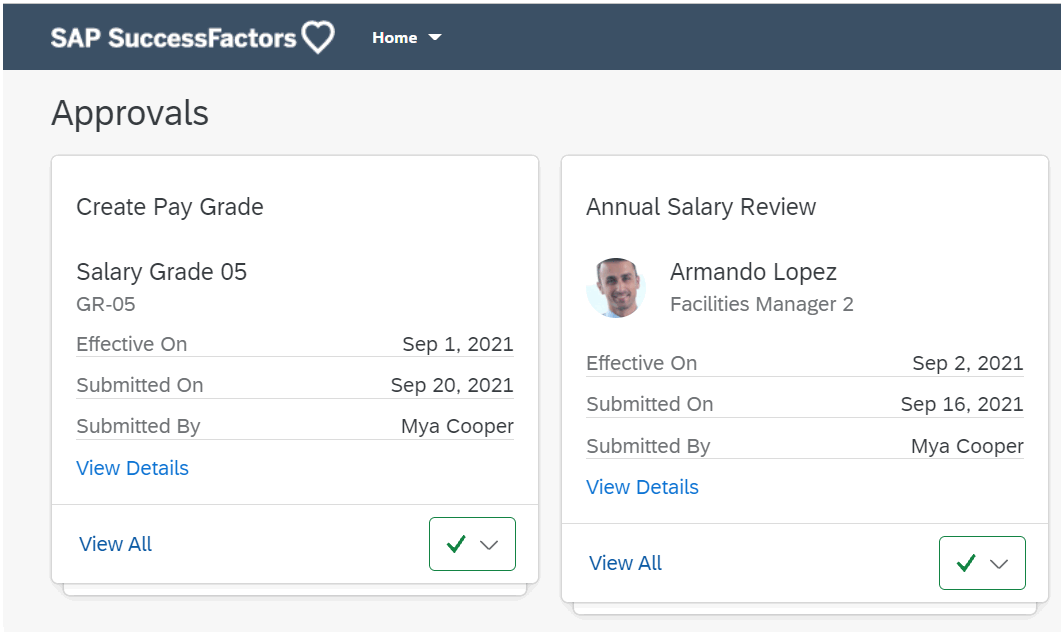This screenshot has height=632, width=1061.
Task: Select the Create Pay Grade card title
Action: click(x=170, y=207)
